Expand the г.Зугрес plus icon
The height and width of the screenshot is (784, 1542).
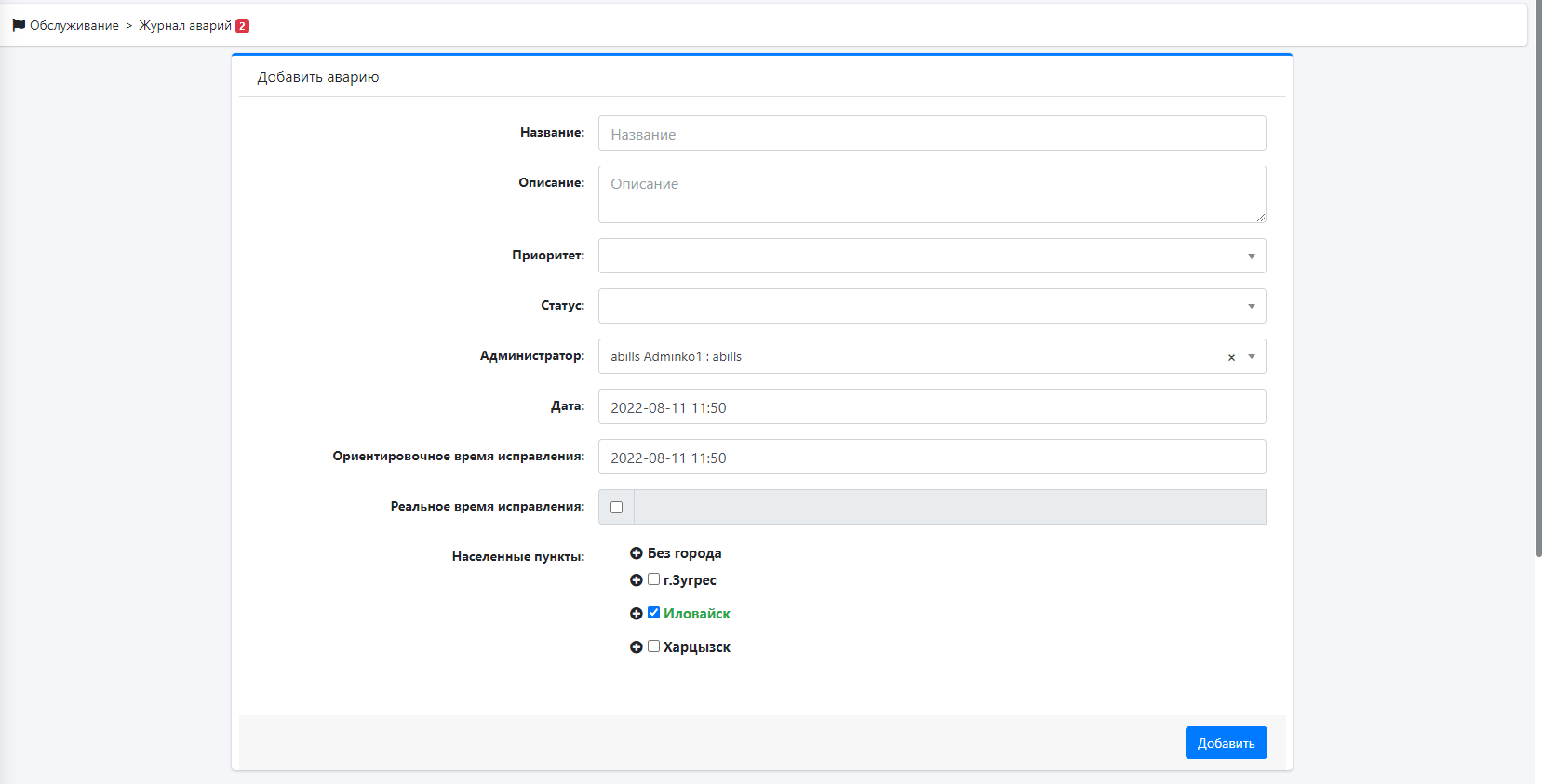pos(637,580)
